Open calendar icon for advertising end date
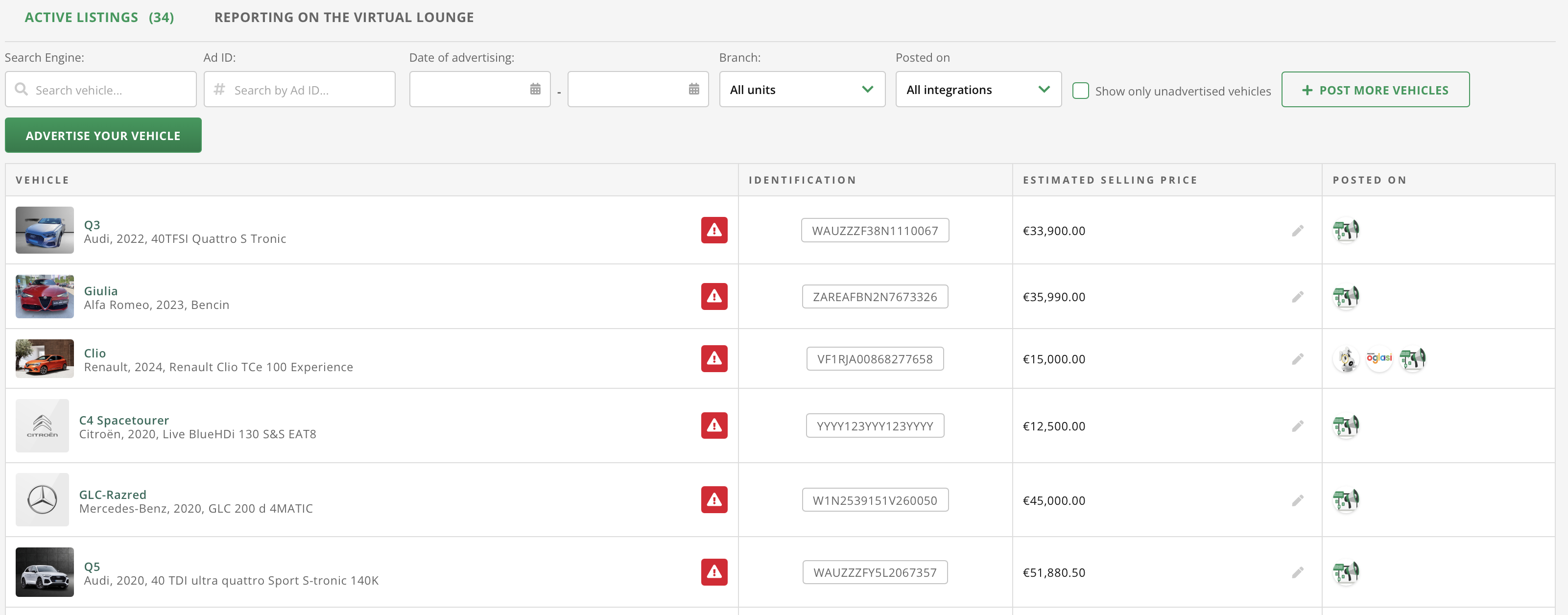1568x615 pixels. pyautogui.click(x=693, y=90)
